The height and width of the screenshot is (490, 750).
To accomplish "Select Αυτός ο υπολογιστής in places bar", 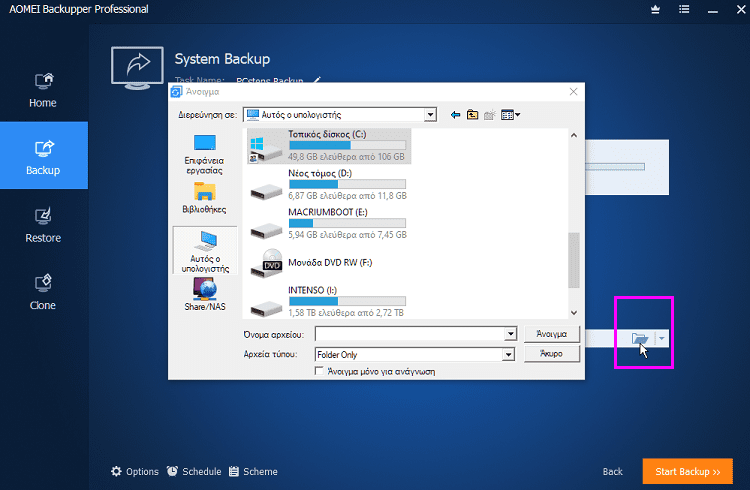I will pos(205,250).
